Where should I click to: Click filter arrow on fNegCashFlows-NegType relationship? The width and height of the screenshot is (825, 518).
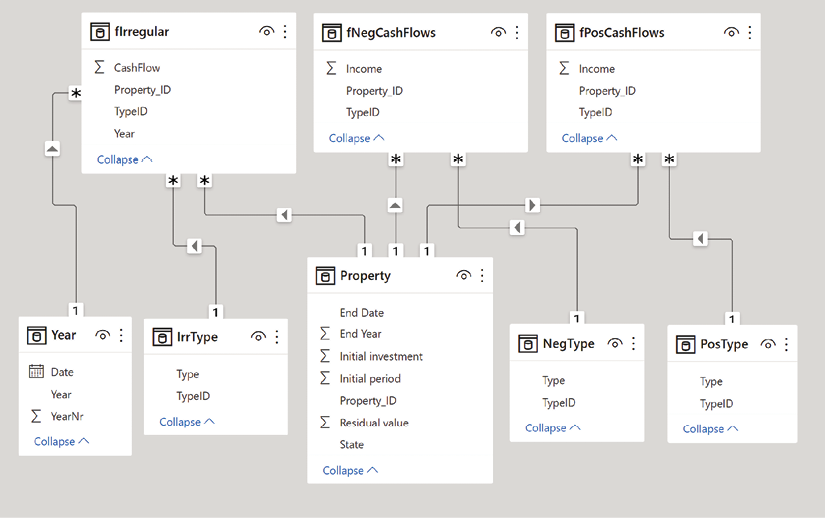coord(517,228)
